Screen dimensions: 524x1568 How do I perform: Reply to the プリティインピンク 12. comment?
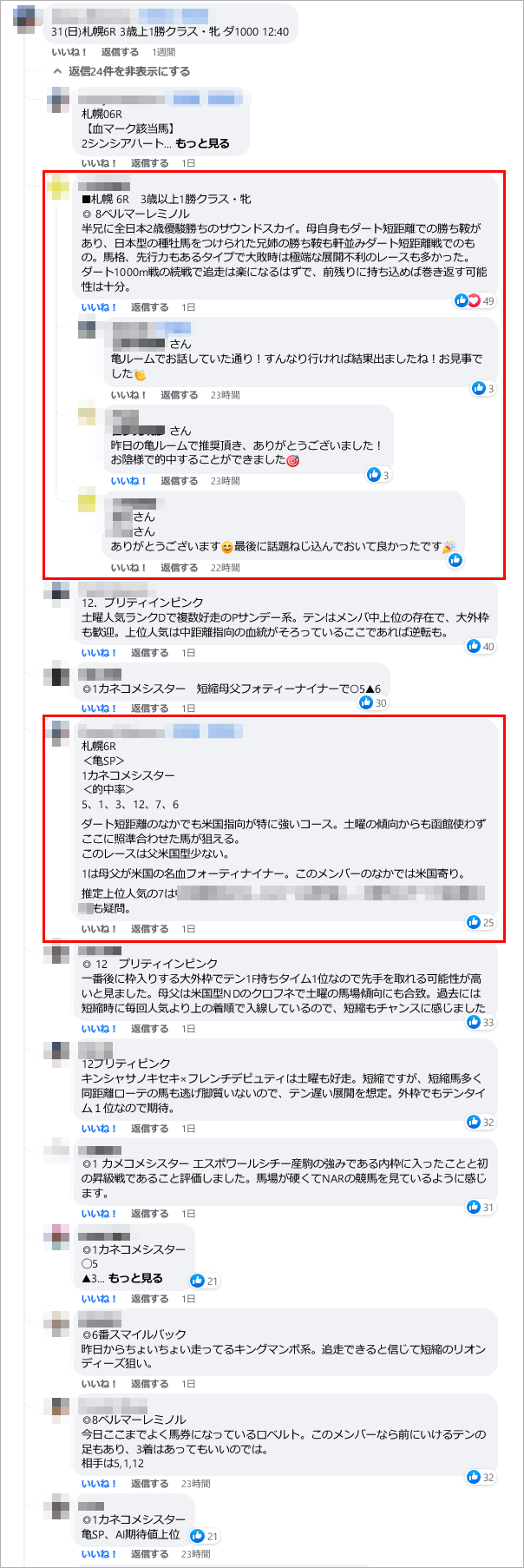click(149, 653)
